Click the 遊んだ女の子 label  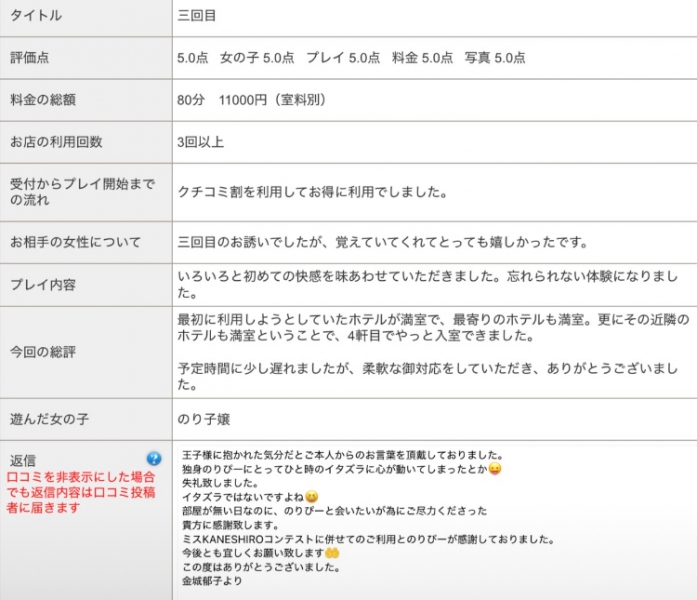pyautogui.click(x=49, y=419)
